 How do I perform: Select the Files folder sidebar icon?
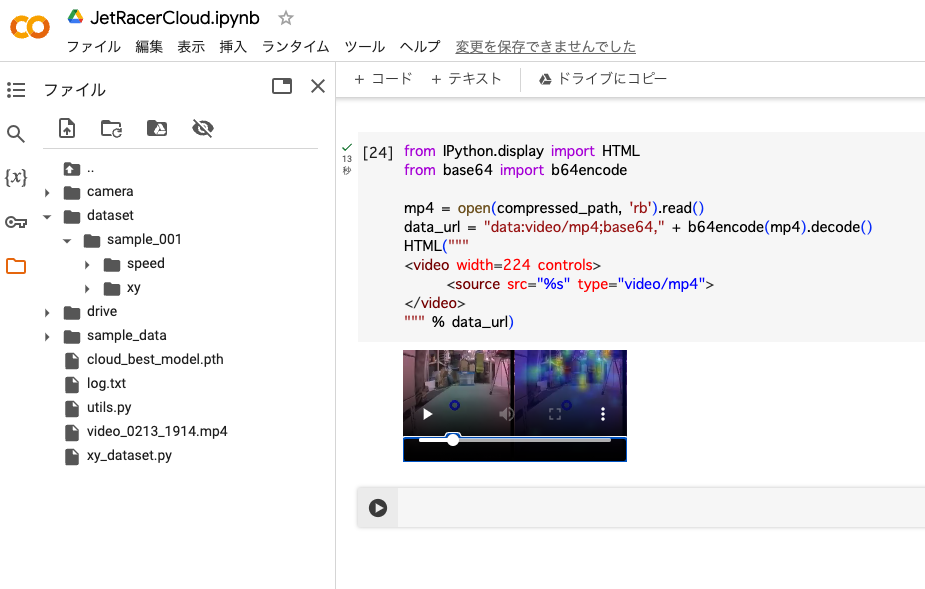point(16,266)
